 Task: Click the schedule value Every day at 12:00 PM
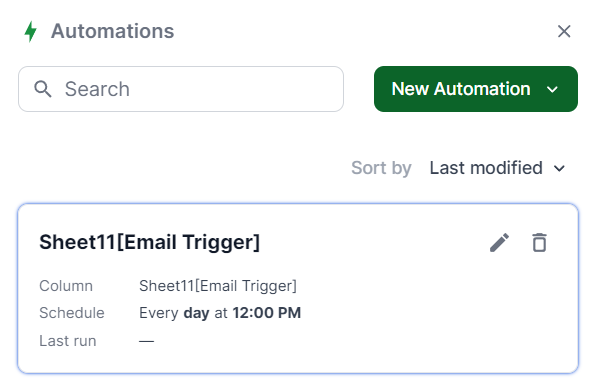(x=220, y=313)
